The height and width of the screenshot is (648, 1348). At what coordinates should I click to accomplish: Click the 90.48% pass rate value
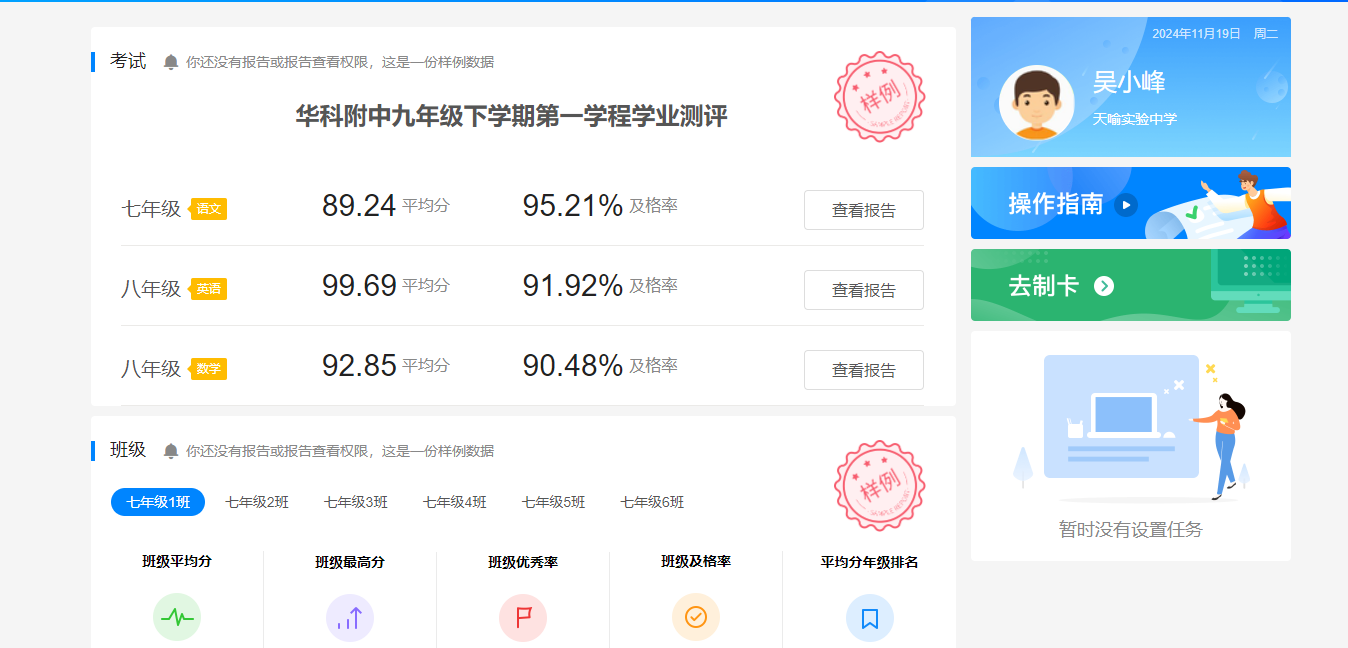pyautogui.click(x=573, y=365)
